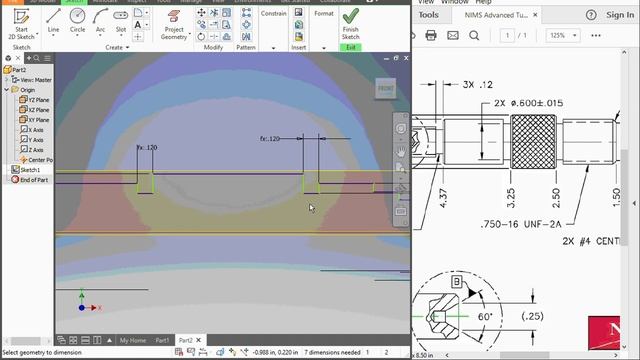
Task: Click the Move tool in Modify panel
Action: (x=201, y=13)
